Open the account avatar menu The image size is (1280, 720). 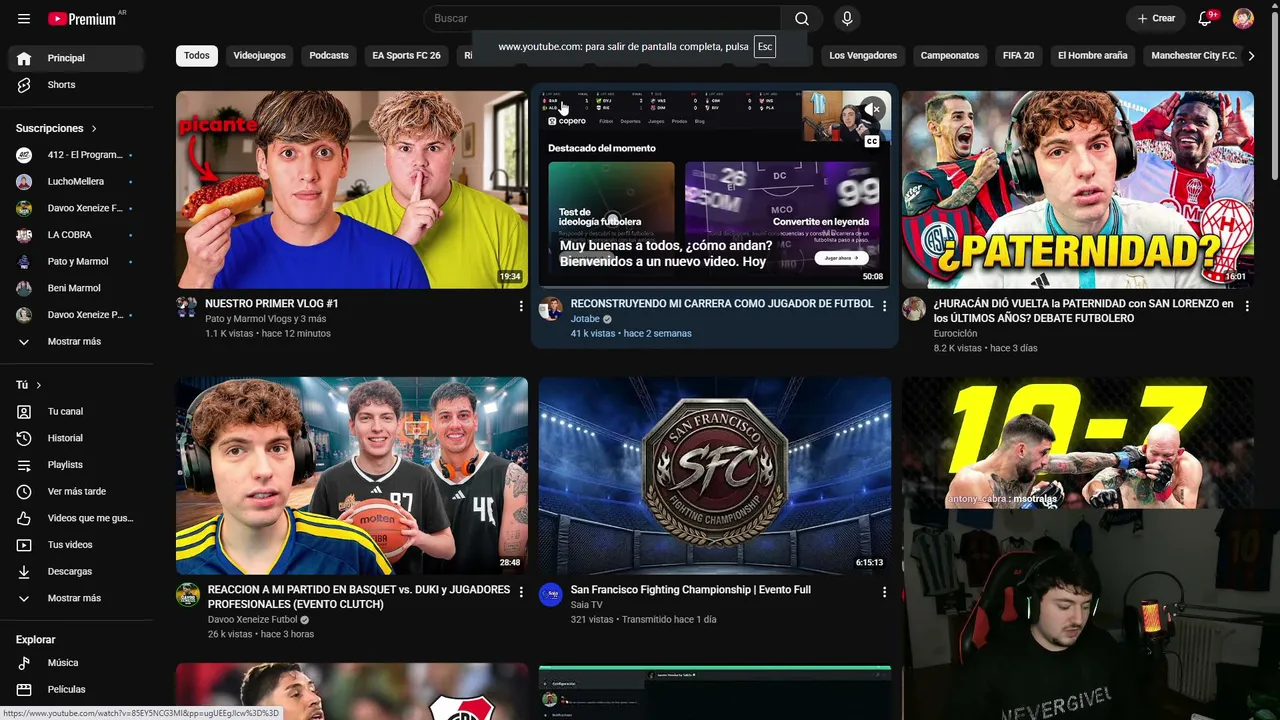click(x=1243, y=19)
